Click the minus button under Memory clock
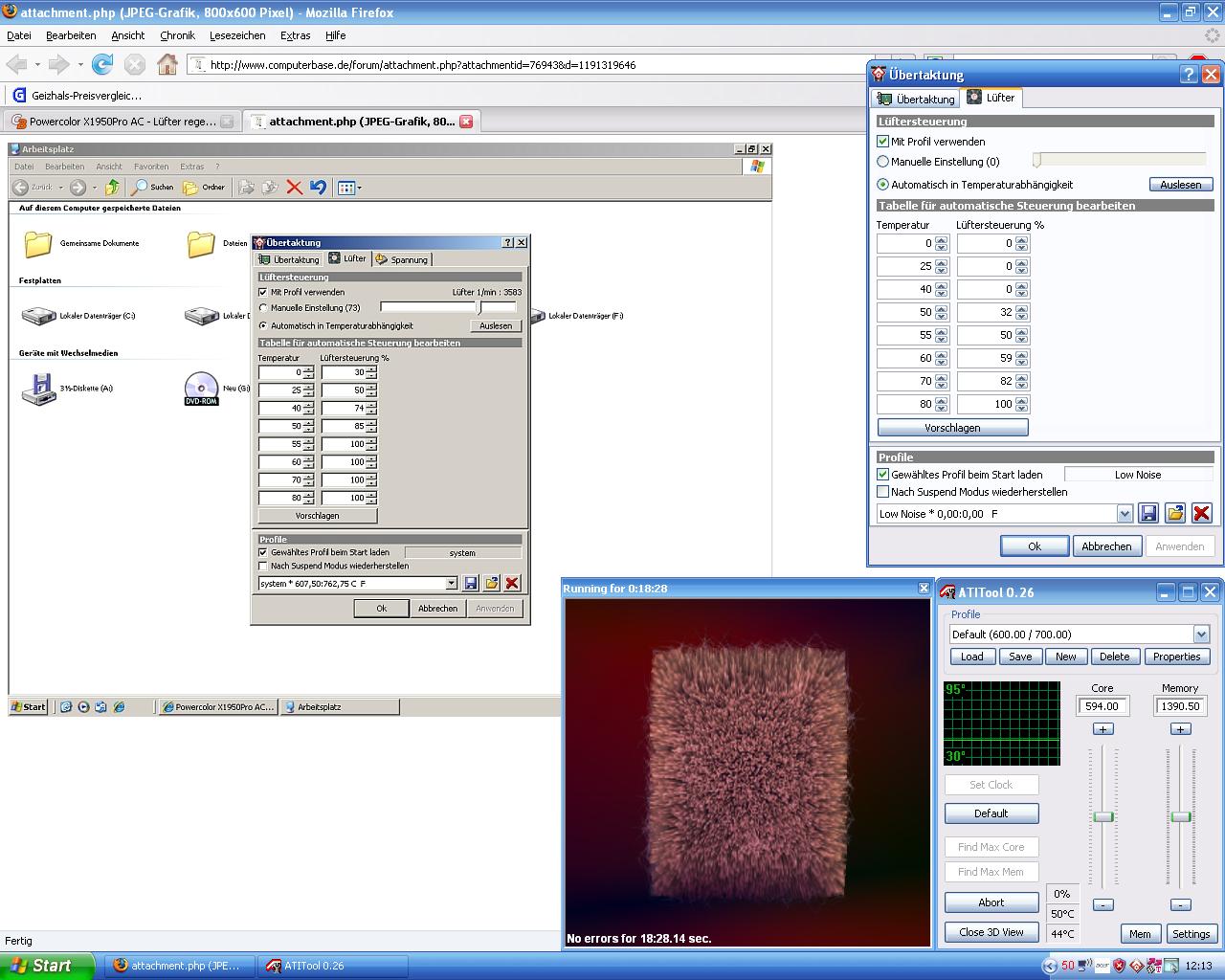Screen dimensions: 1225x980 pyautogui.click(x=1180, y=904)
